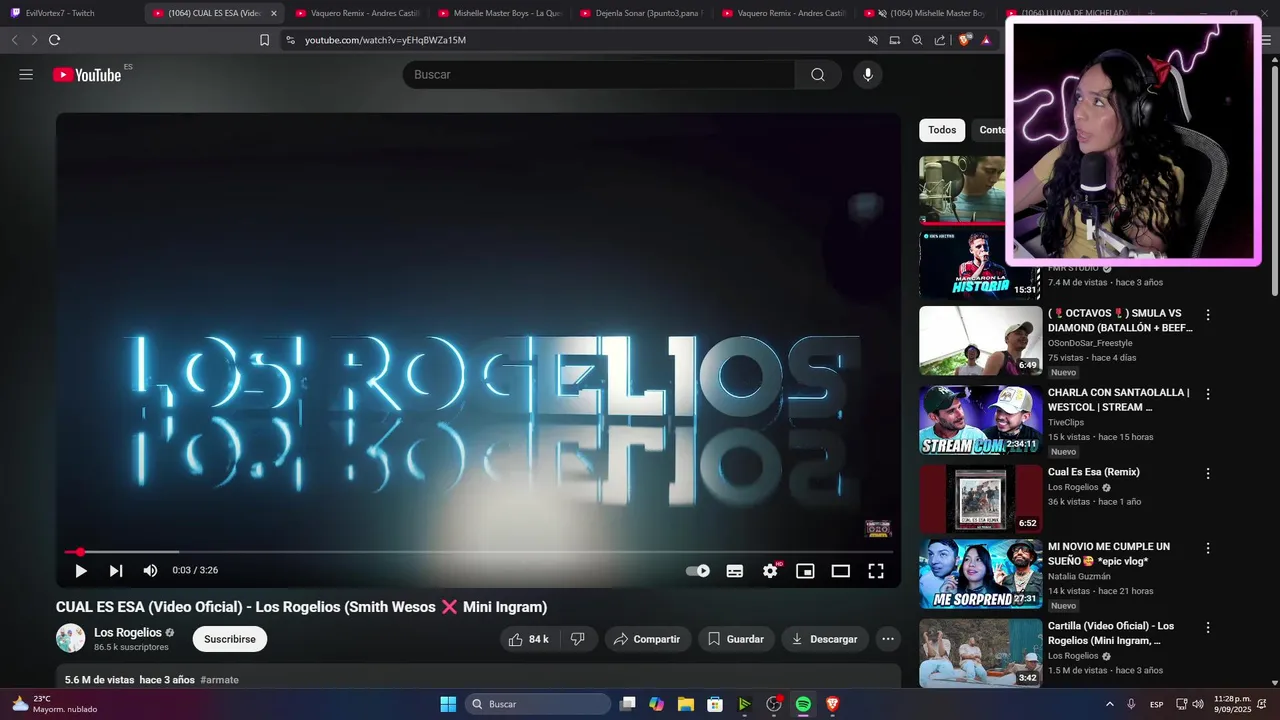1280x720 pixels.
Task: Skip to next video in player
Action: (x=116, y=571)
